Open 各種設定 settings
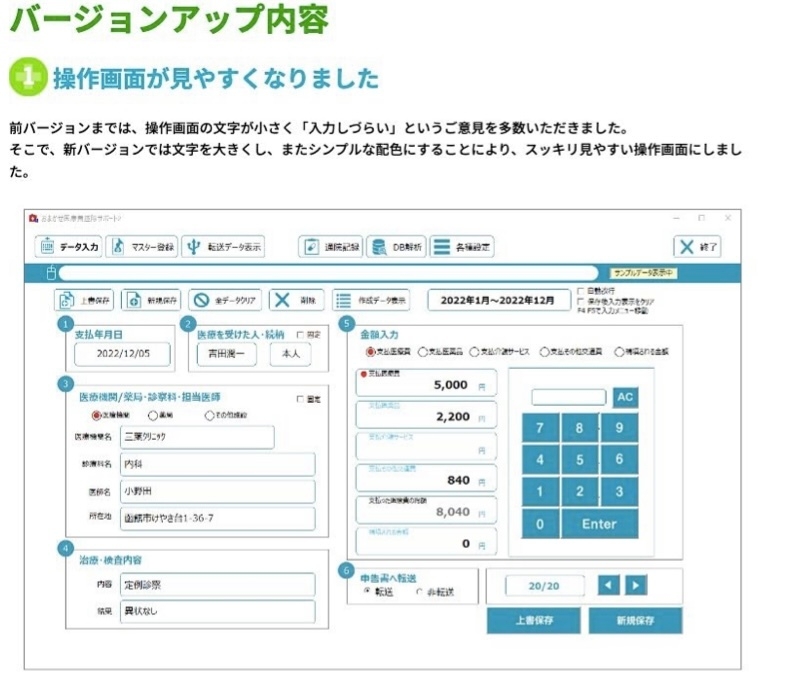This screenshot has height=696, width=809. (x=462, y=246)
